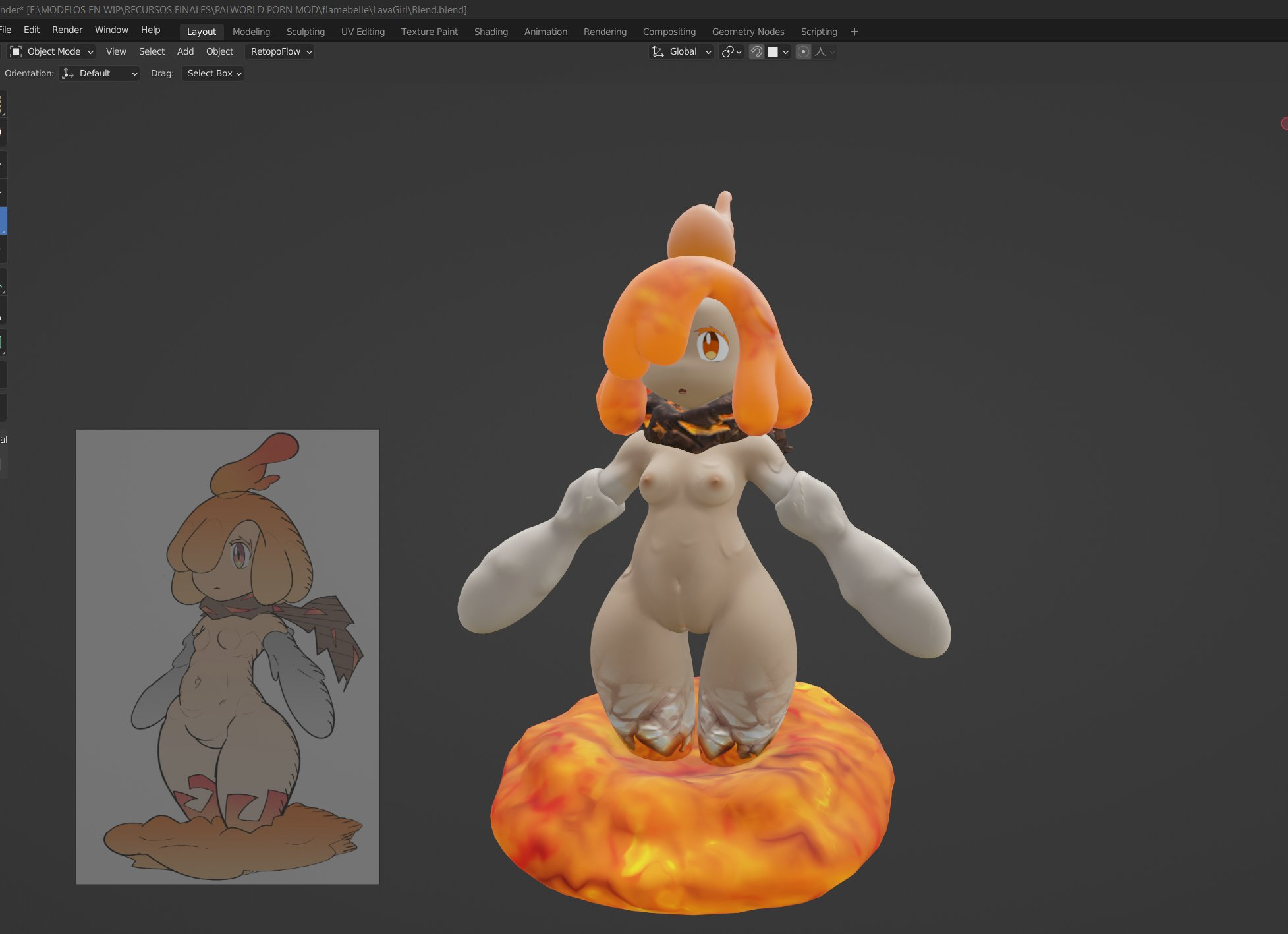Click the orientation gizmo icon beside Default
This screenshot has width=1288, height=934.
68,74
